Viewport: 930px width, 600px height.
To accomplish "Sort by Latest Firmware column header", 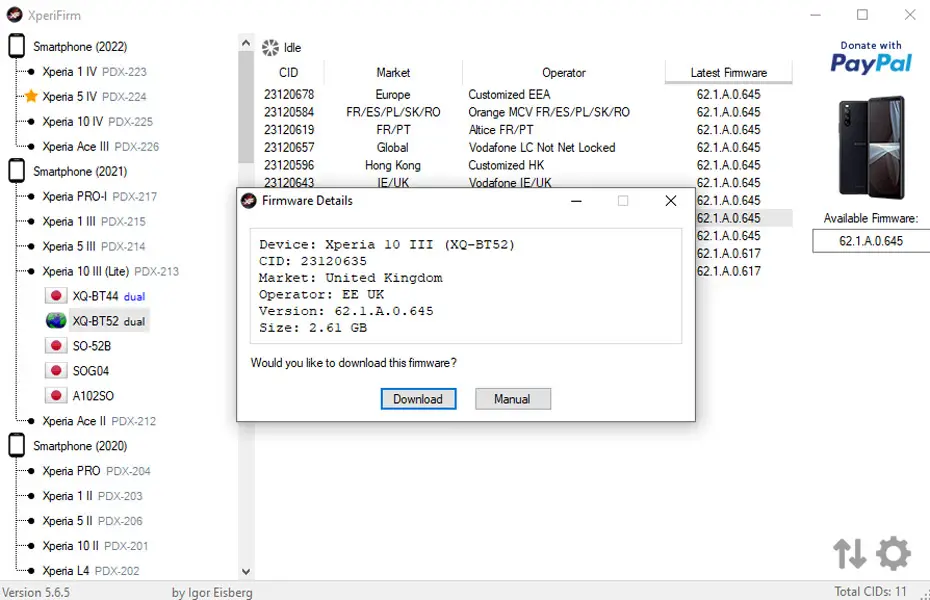I will point(728,72).
